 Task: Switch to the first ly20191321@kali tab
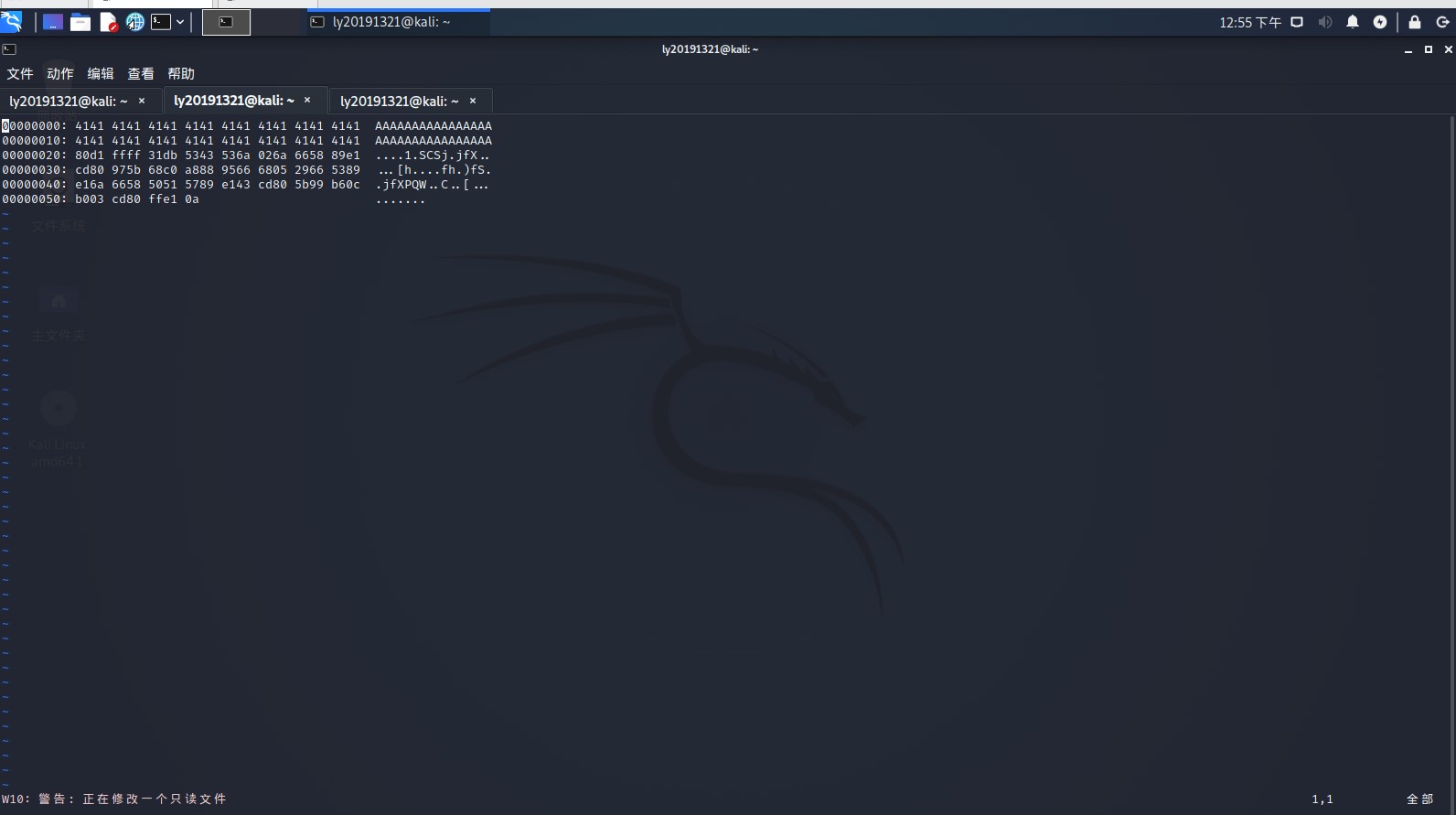68,101
